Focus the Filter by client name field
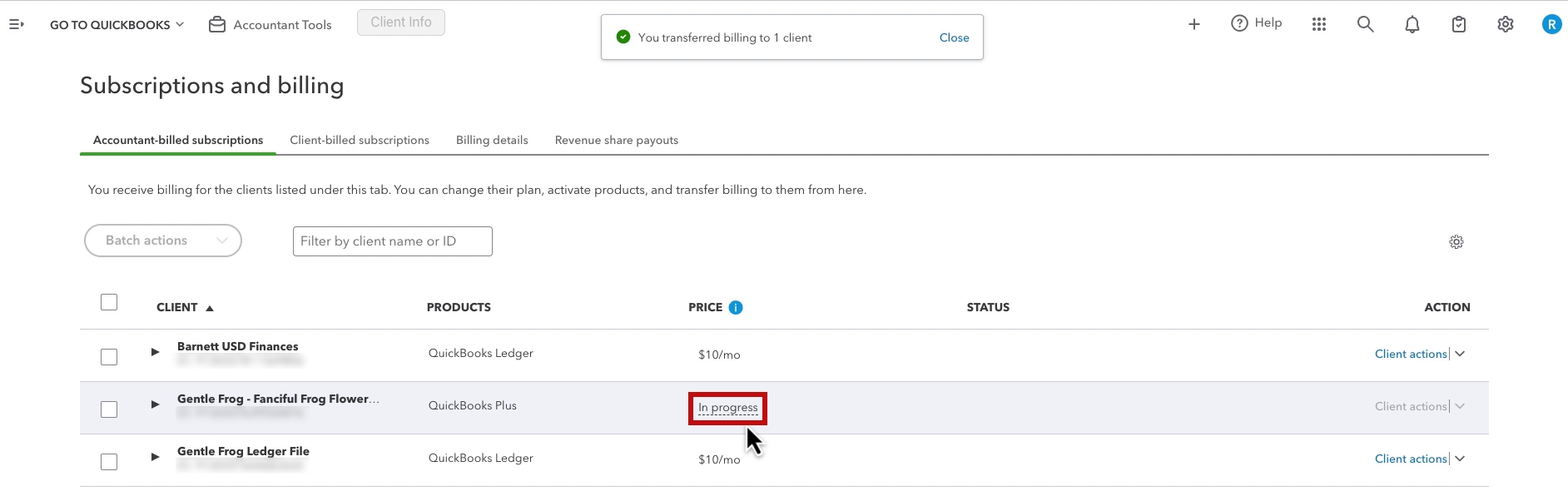 tap(393, 241)
